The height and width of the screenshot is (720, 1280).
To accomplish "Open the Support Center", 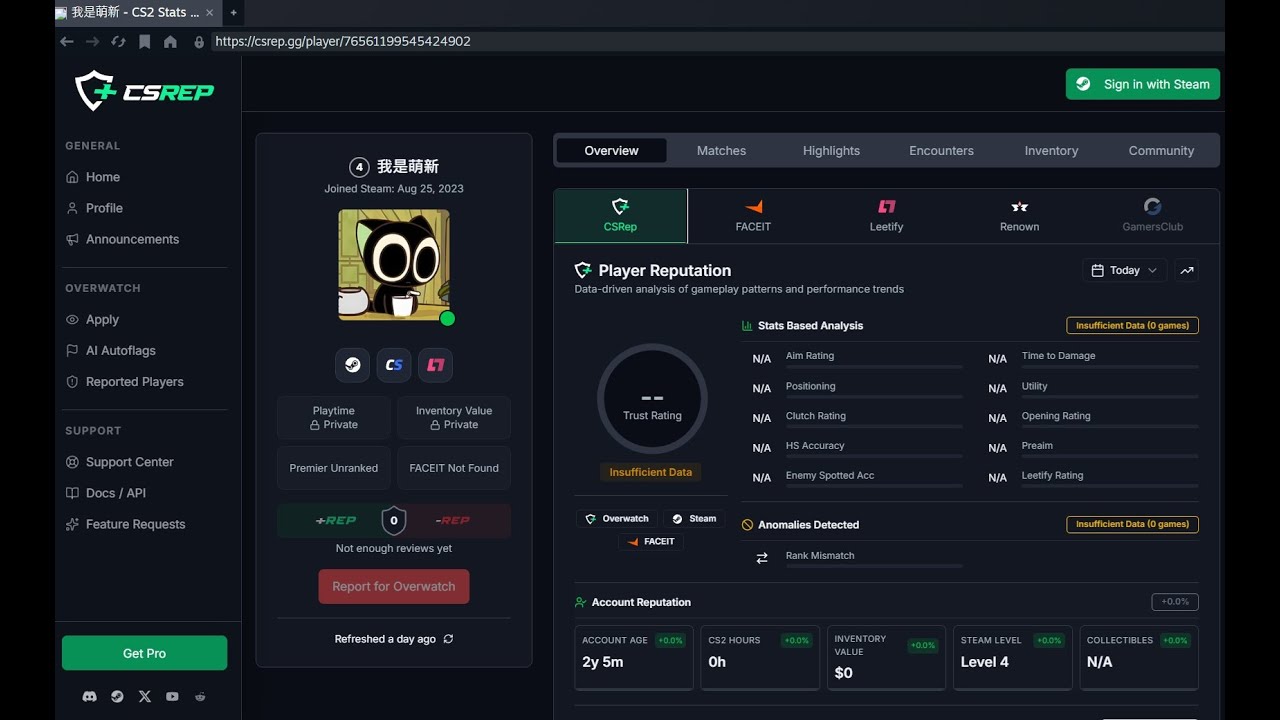I will (119, 462).
